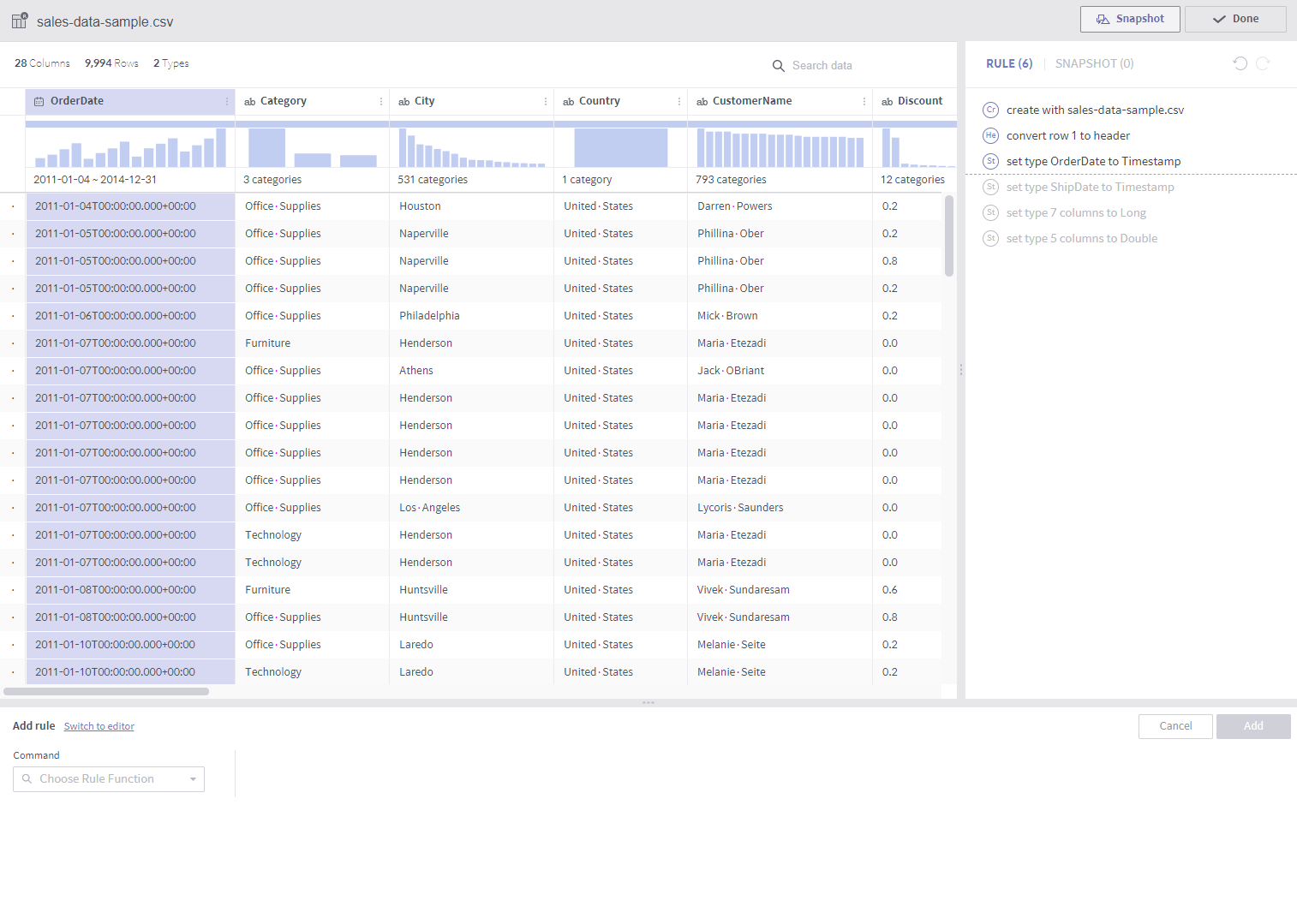Select the rule convert row 1 to header
The height and width of the screenshot is (924, 1297).
1068,135
